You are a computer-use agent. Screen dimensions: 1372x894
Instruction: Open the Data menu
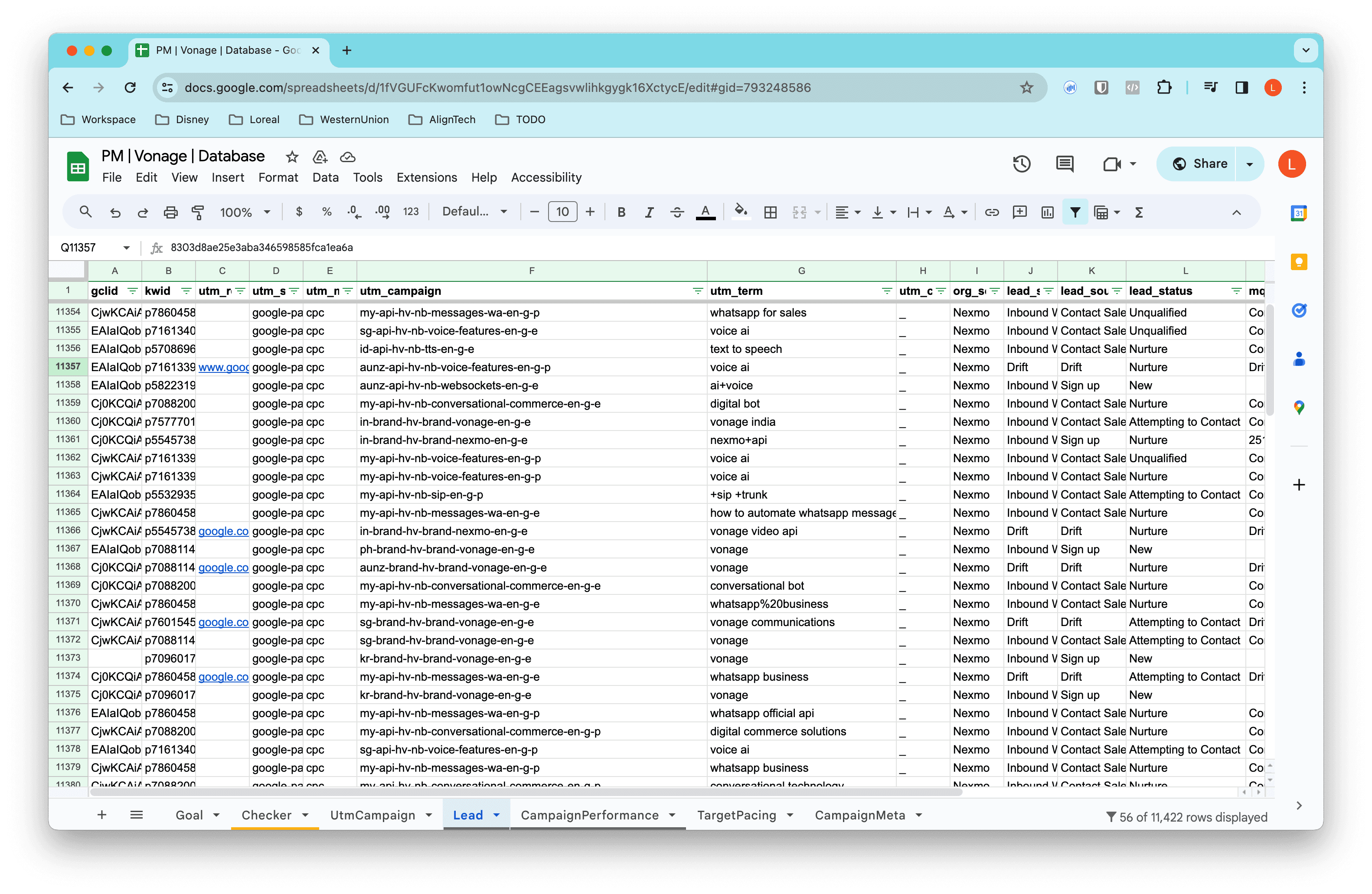coord(325,177)
